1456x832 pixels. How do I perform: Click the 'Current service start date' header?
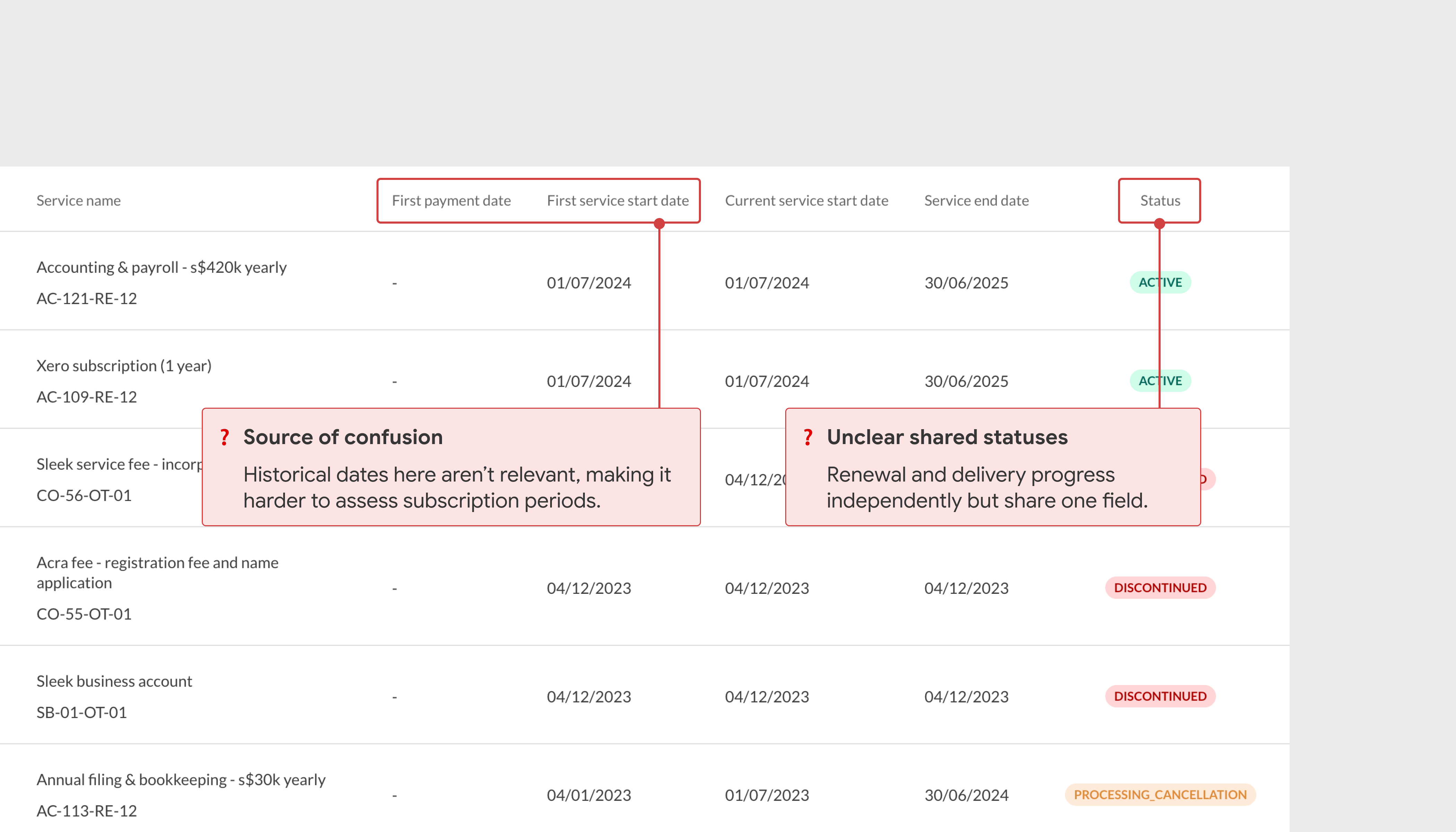[x=806, y=201]
